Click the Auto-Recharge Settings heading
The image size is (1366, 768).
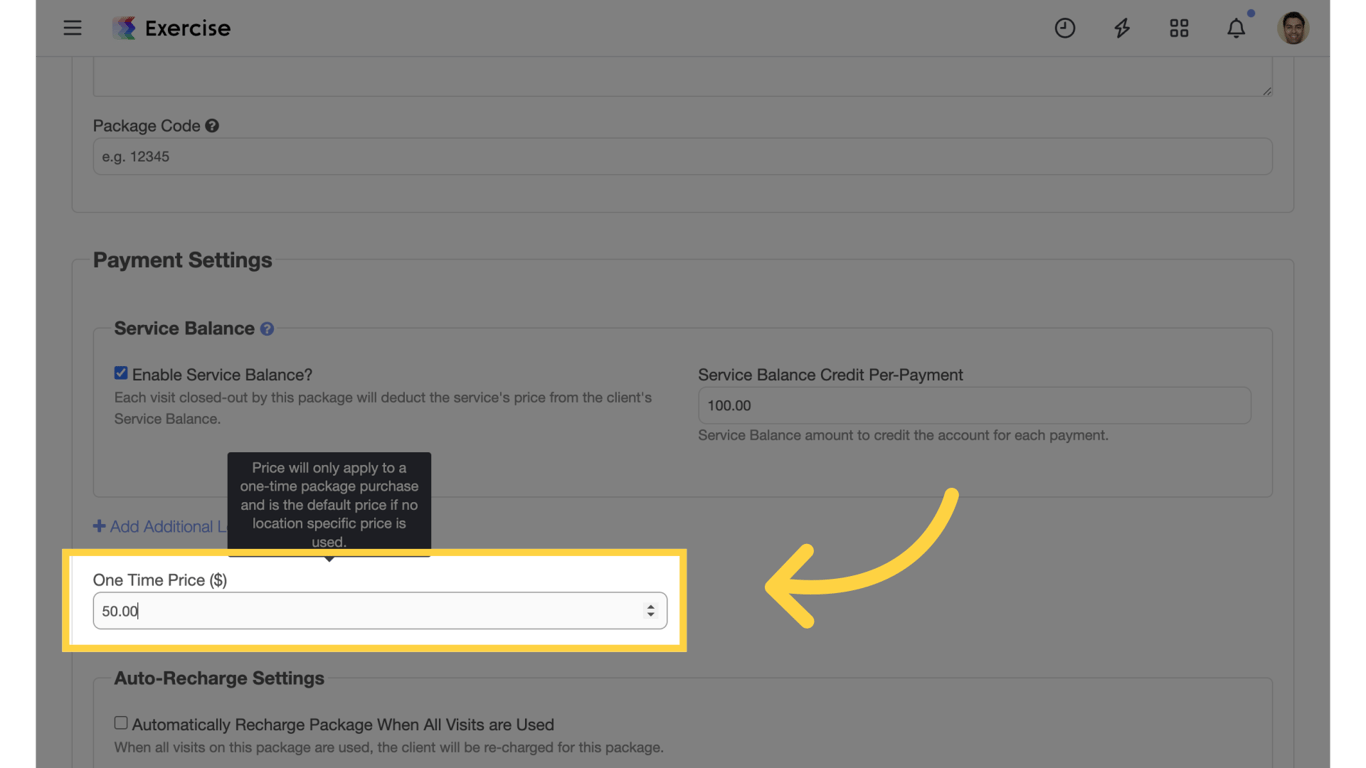[x=218, y=677]
